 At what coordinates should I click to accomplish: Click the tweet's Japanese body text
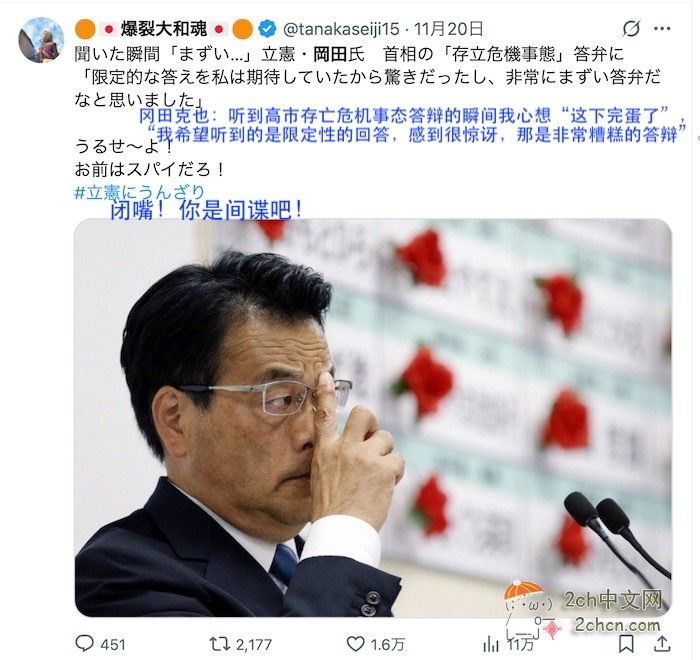367,76
